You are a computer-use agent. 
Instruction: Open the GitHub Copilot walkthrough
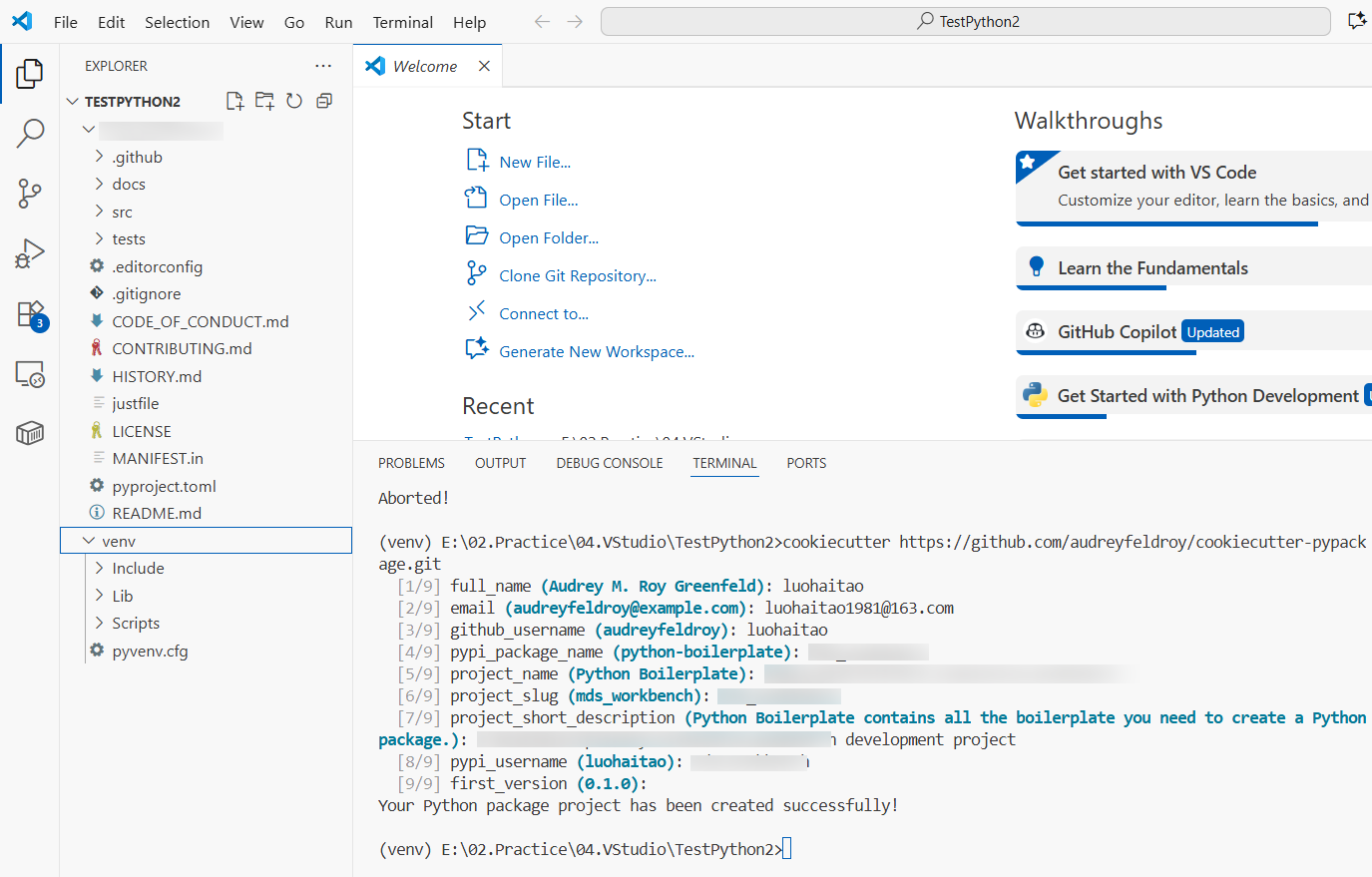click(x=1193, y=332)
